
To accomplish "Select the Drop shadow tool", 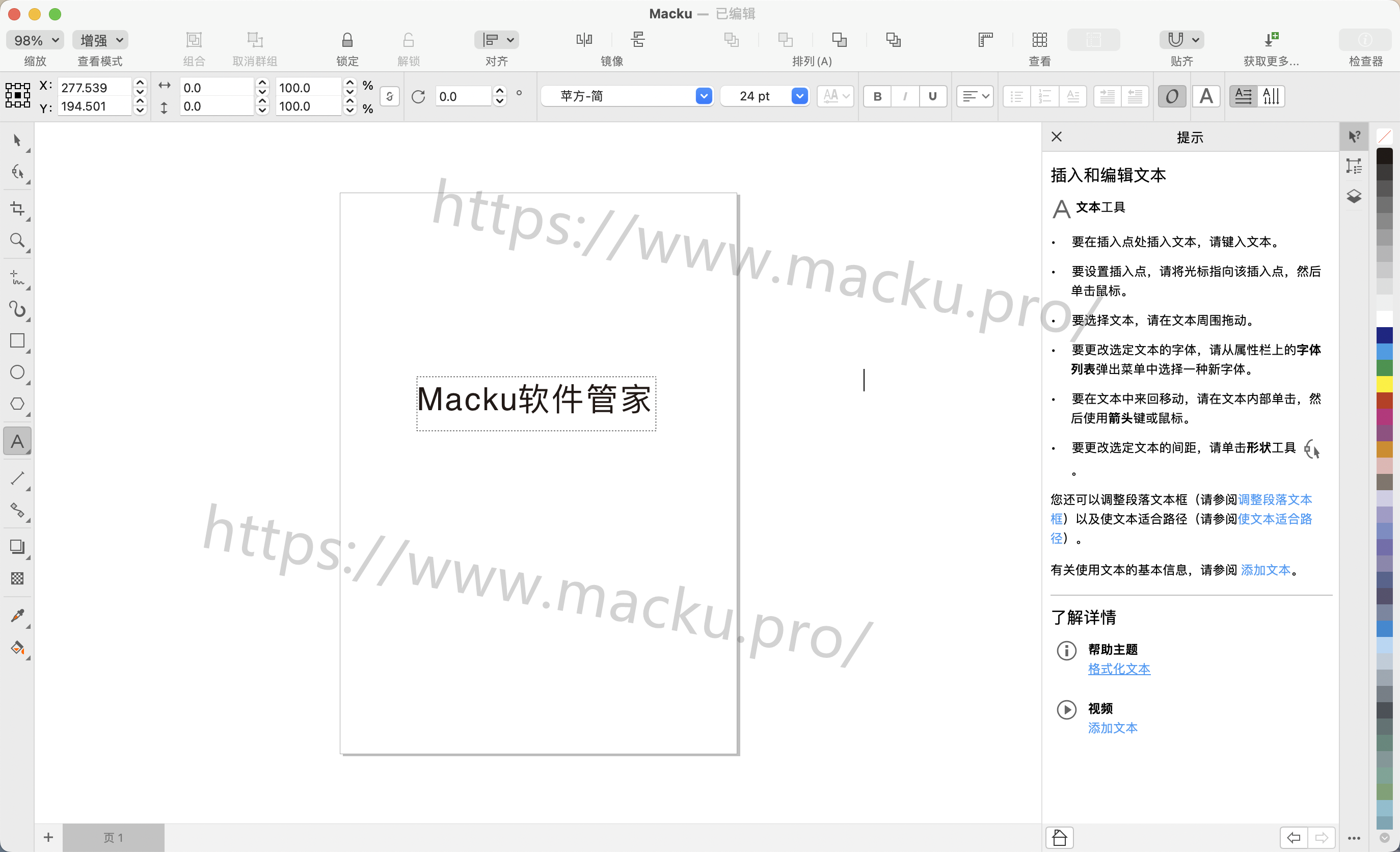I will (17, 547).
